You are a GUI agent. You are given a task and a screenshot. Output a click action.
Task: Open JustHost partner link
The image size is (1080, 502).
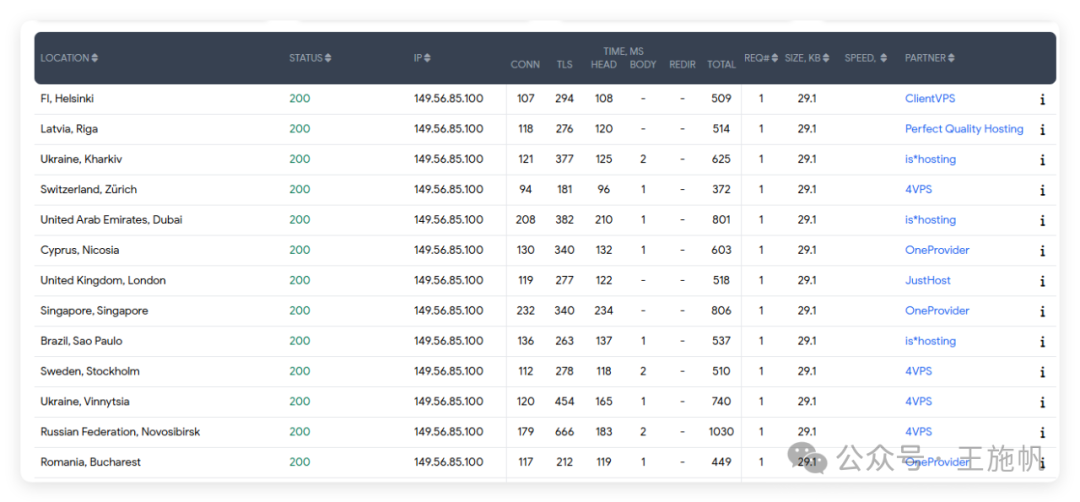point(928,280)
